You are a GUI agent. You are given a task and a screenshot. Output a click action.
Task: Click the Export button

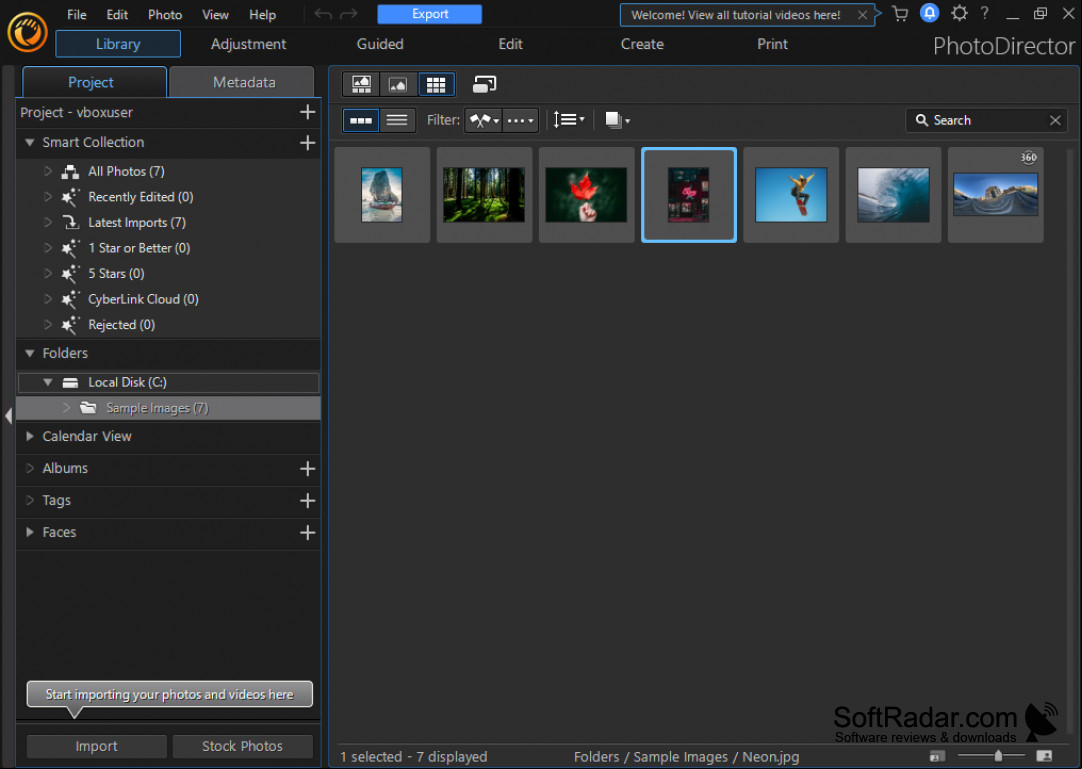[430, 14]
